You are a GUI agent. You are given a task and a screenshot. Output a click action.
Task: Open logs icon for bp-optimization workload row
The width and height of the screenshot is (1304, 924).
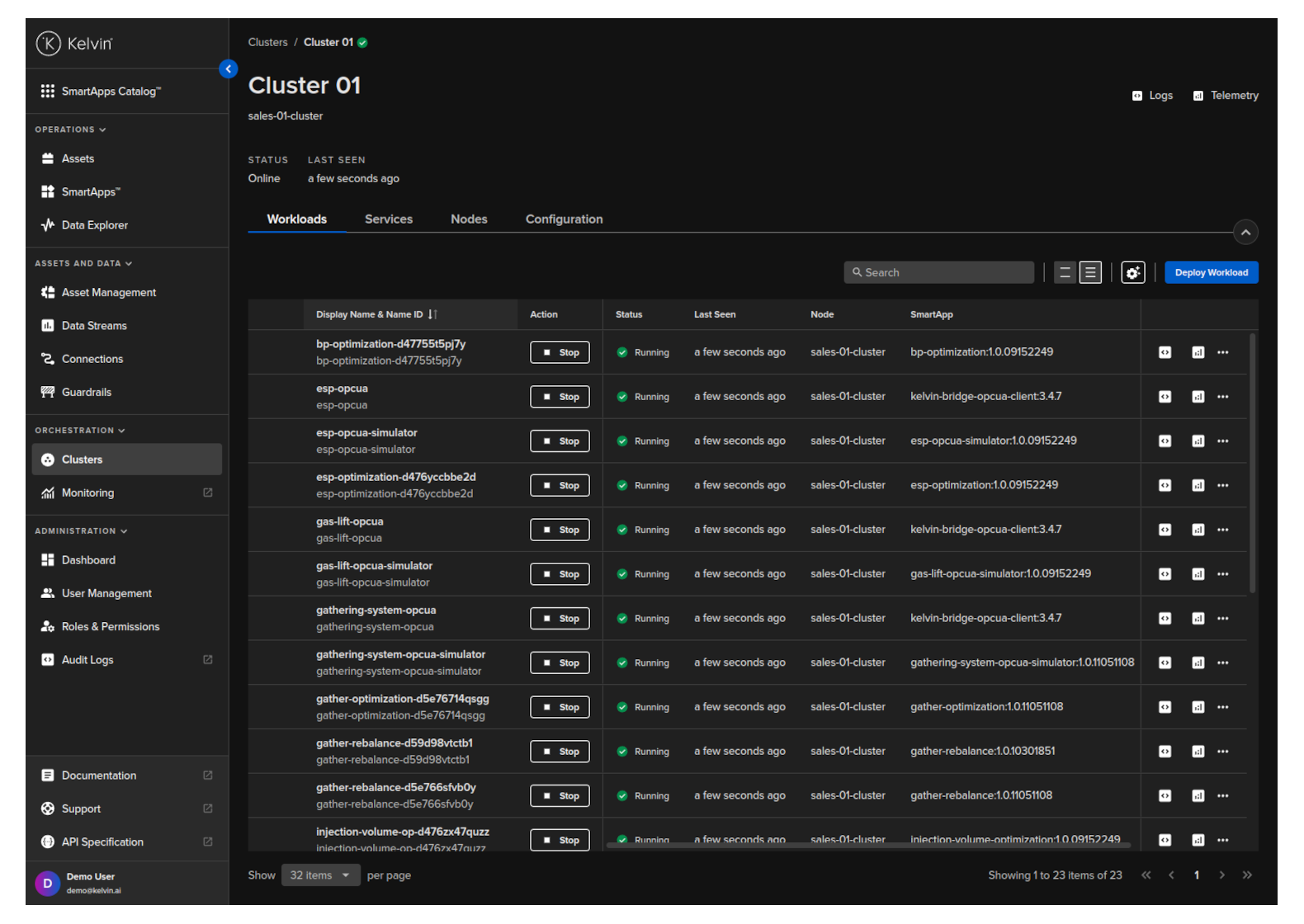[1165, 352]
